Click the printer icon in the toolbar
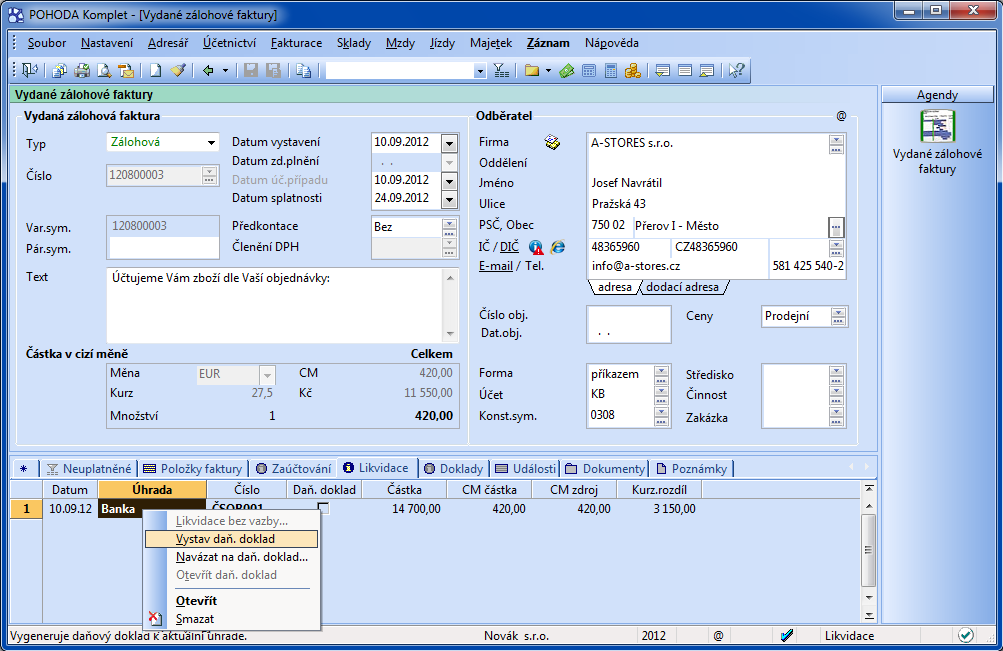The width and height of the screenshot is (1003, 651). 82,70
